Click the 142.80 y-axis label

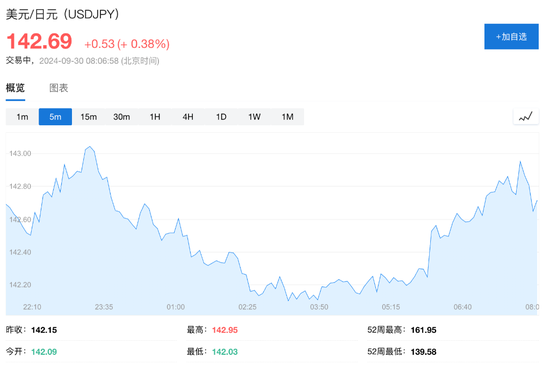[20, 186]
